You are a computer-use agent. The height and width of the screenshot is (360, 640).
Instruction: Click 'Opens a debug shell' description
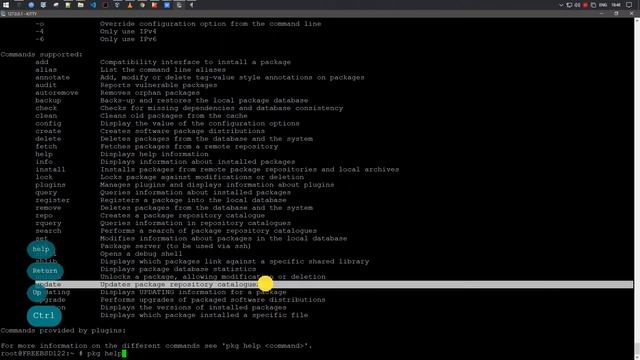(x=141, y=254)
